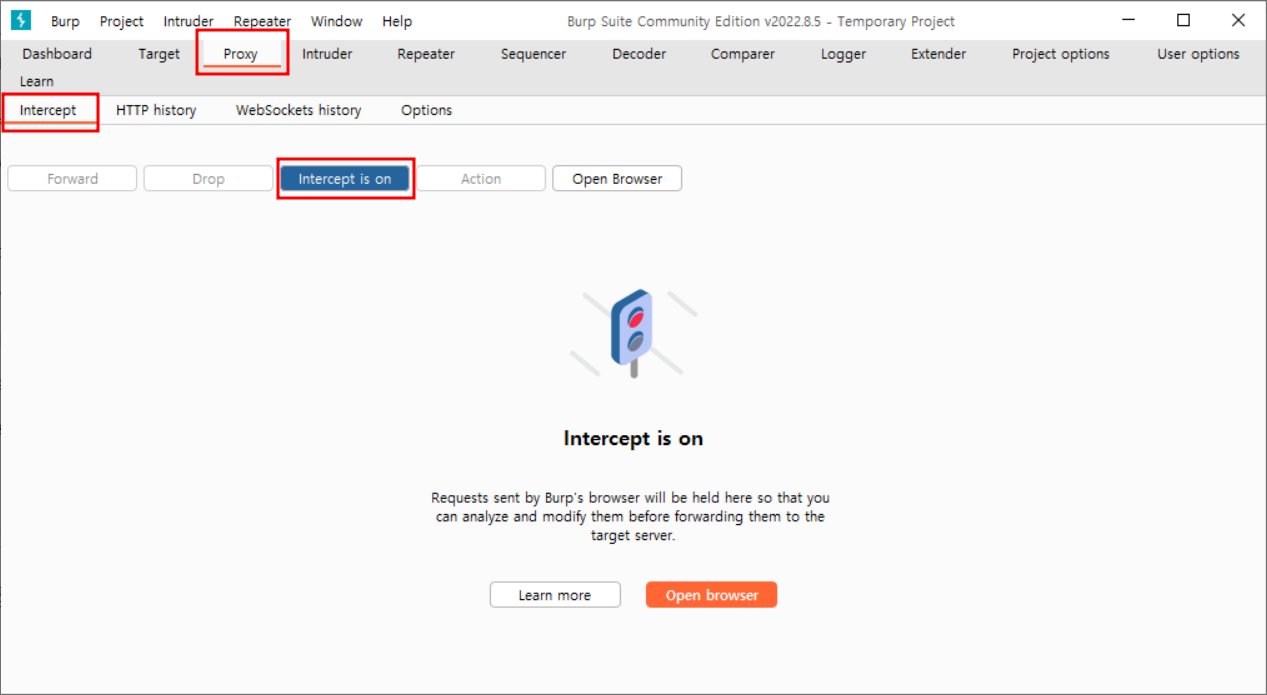Open the Project menu
Image resolution: width=1267 pixels, height=695 pixels.
click(122, 21)
